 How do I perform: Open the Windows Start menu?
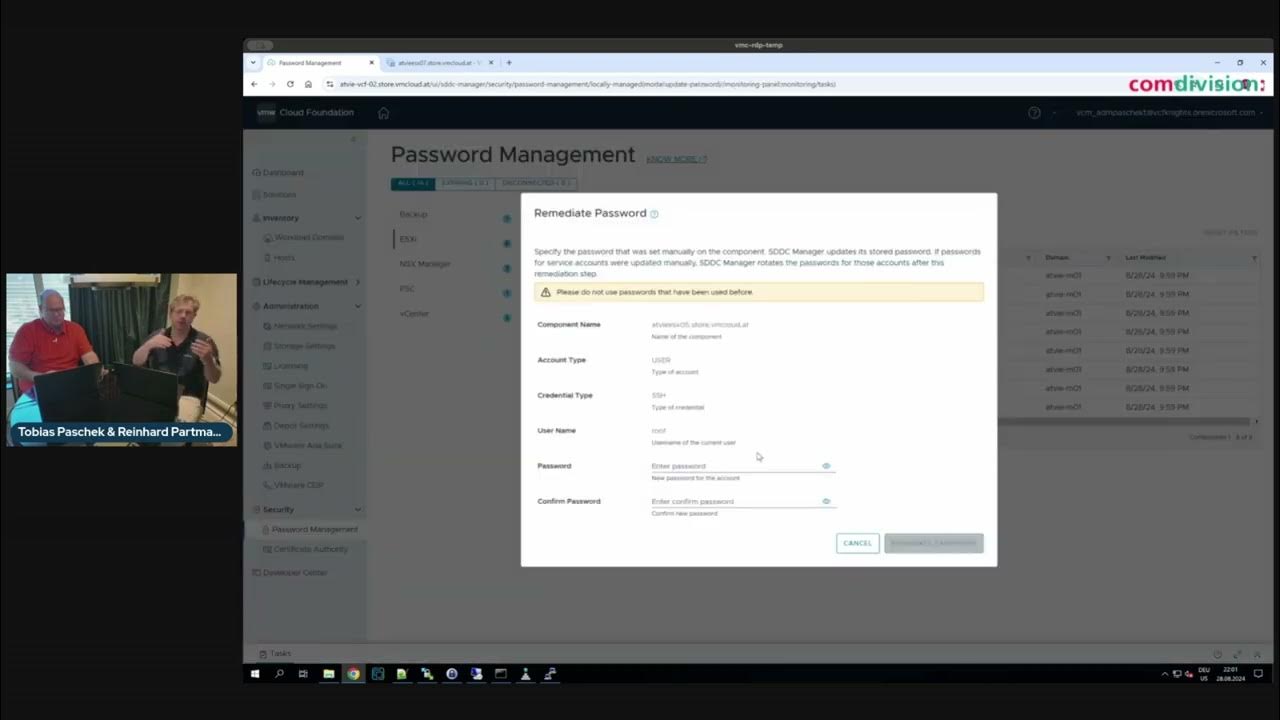[x=255, y=674]
